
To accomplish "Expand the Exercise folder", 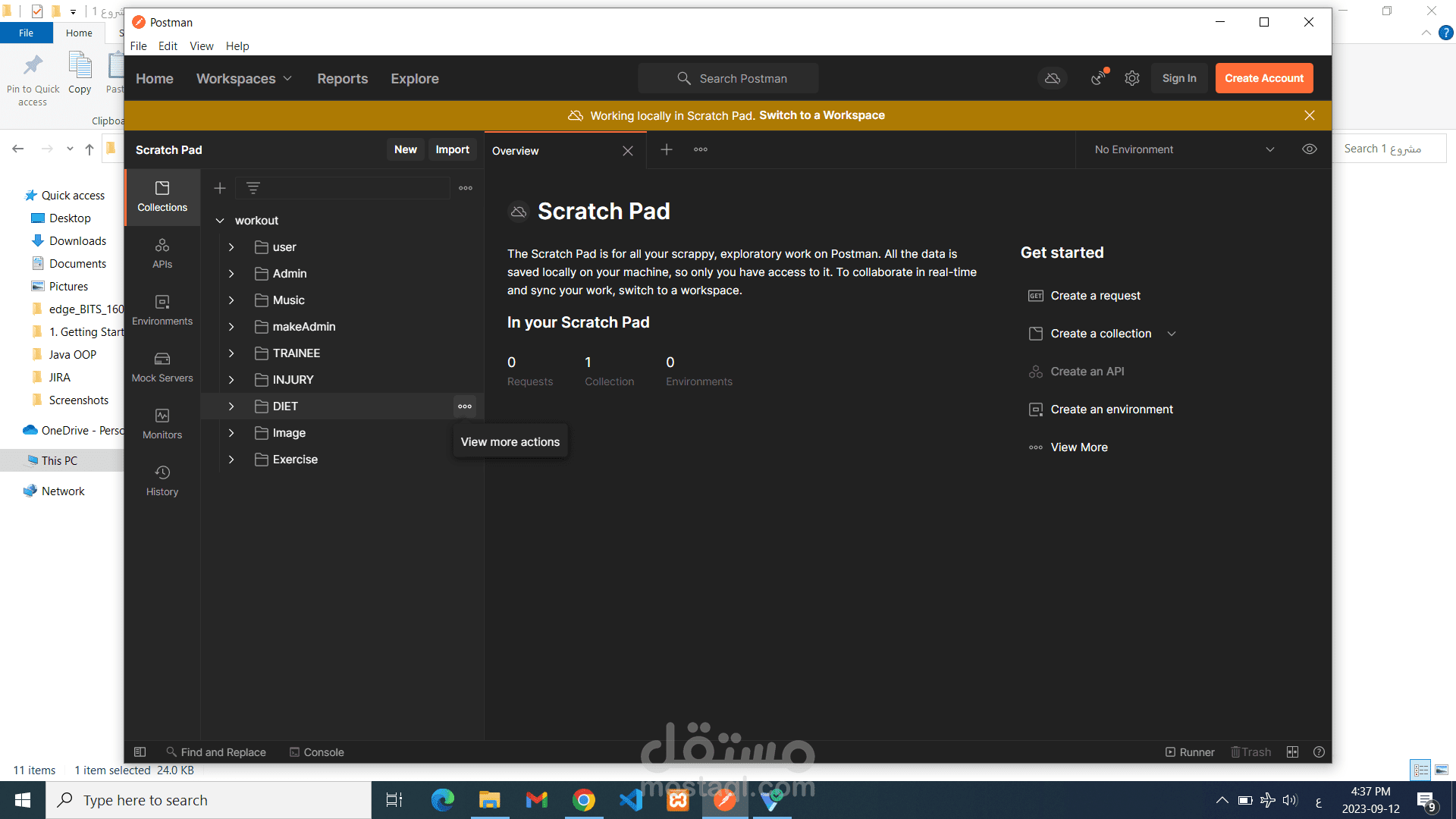I will point(231,460).
